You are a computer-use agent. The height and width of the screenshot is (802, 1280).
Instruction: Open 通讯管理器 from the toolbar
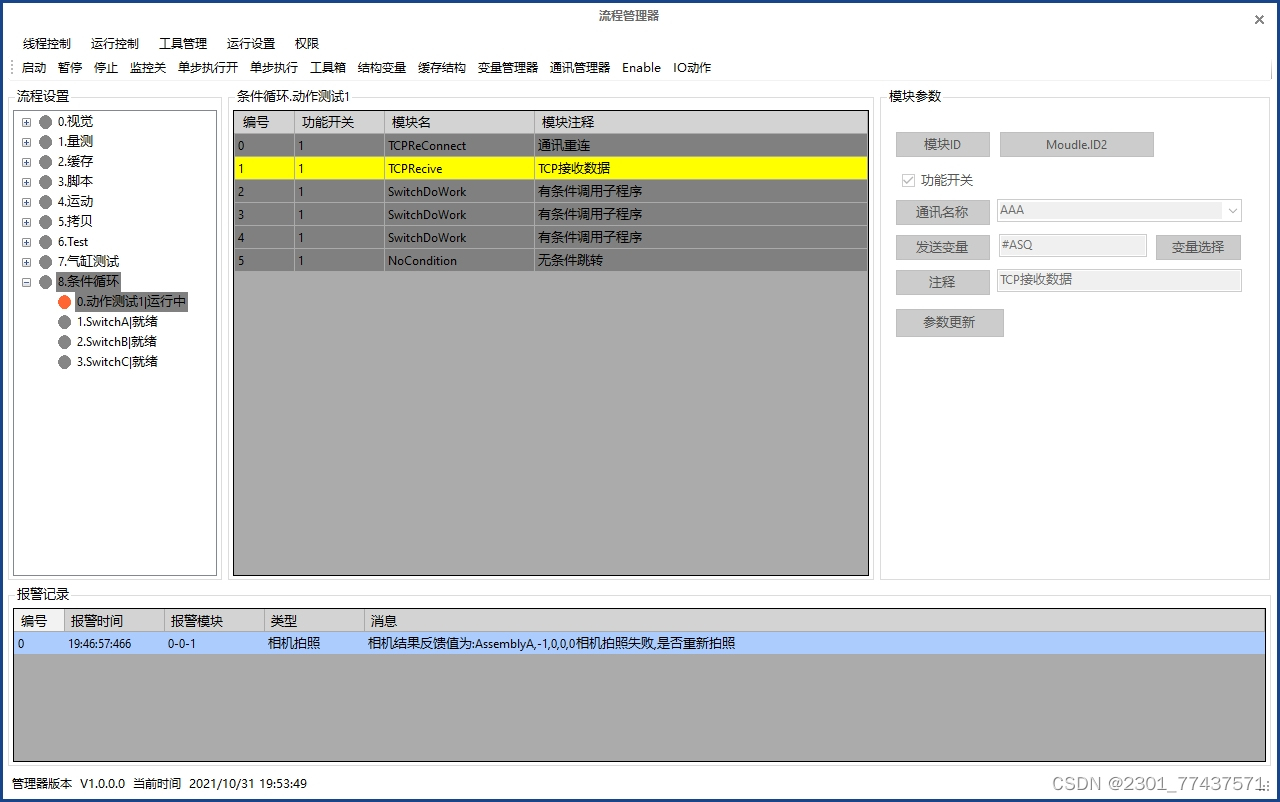580,68
